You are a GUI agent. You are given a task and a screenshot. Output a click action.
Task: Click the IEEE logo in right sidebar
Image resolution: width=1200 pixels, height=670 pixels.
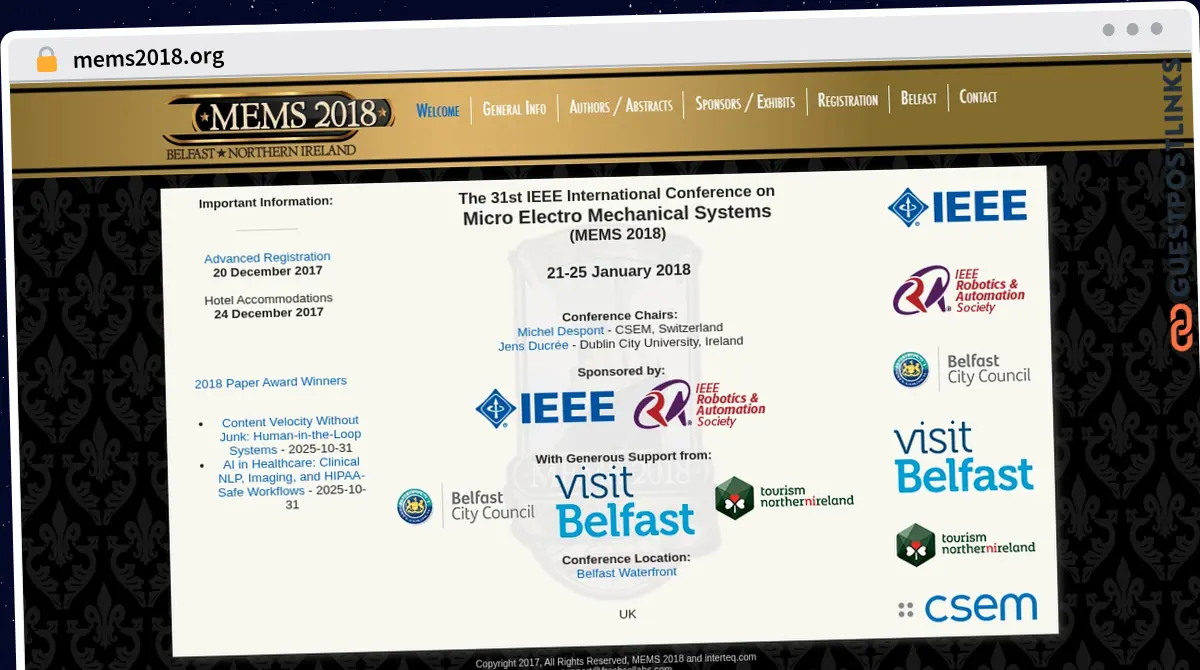957,207
